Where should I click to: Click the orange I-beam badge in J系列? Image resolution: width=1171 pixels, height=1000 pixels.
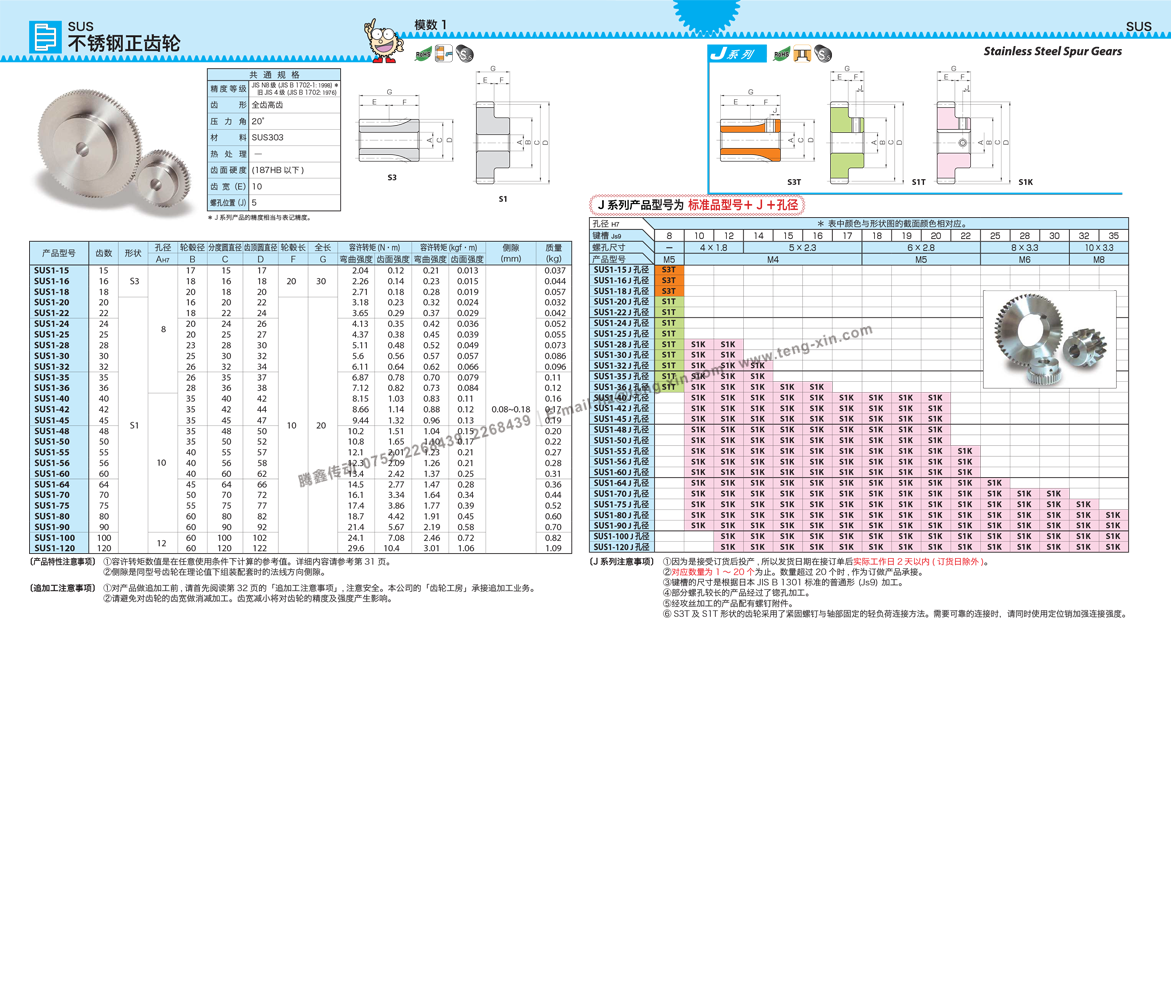[x=801, y=56]
